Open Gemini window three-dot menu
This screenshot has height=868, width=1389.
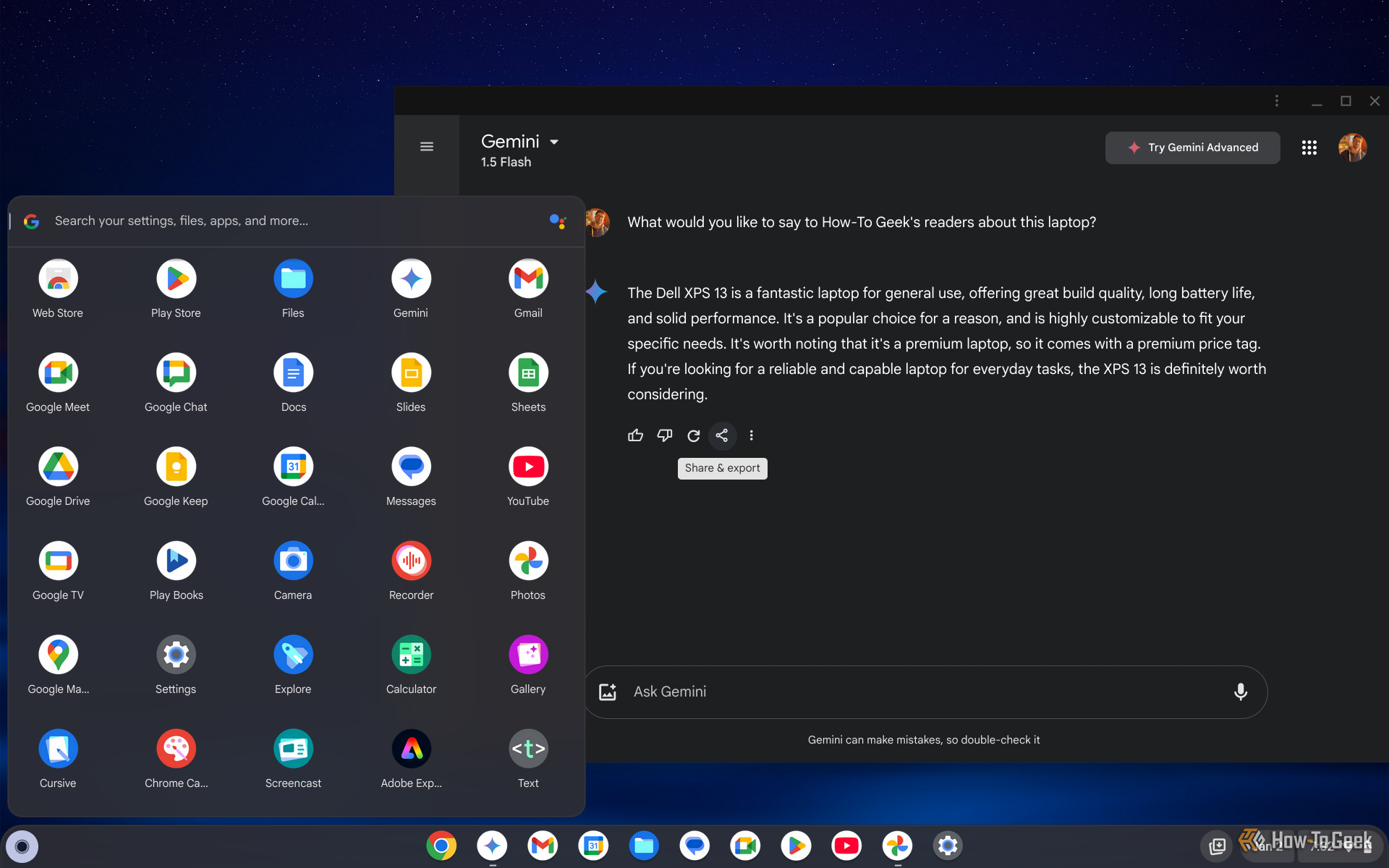1276,101
